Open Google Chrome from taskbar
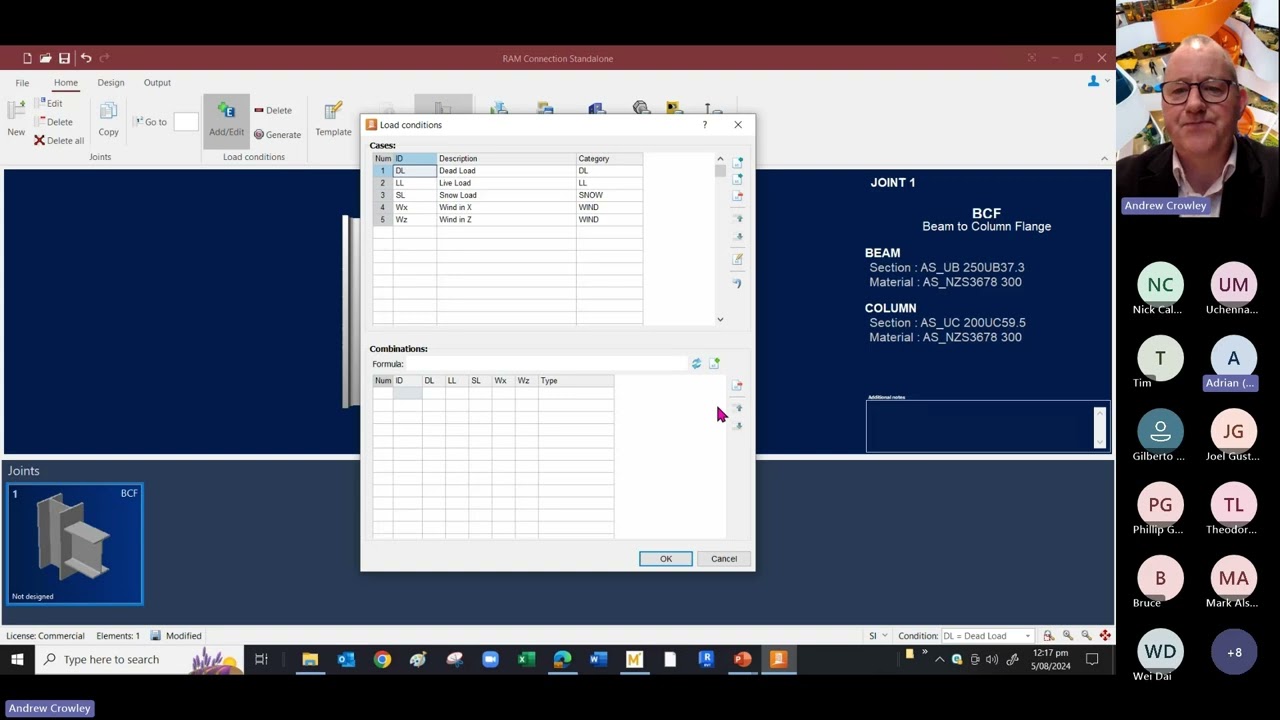1280x720 pixels. click(382, 659)
